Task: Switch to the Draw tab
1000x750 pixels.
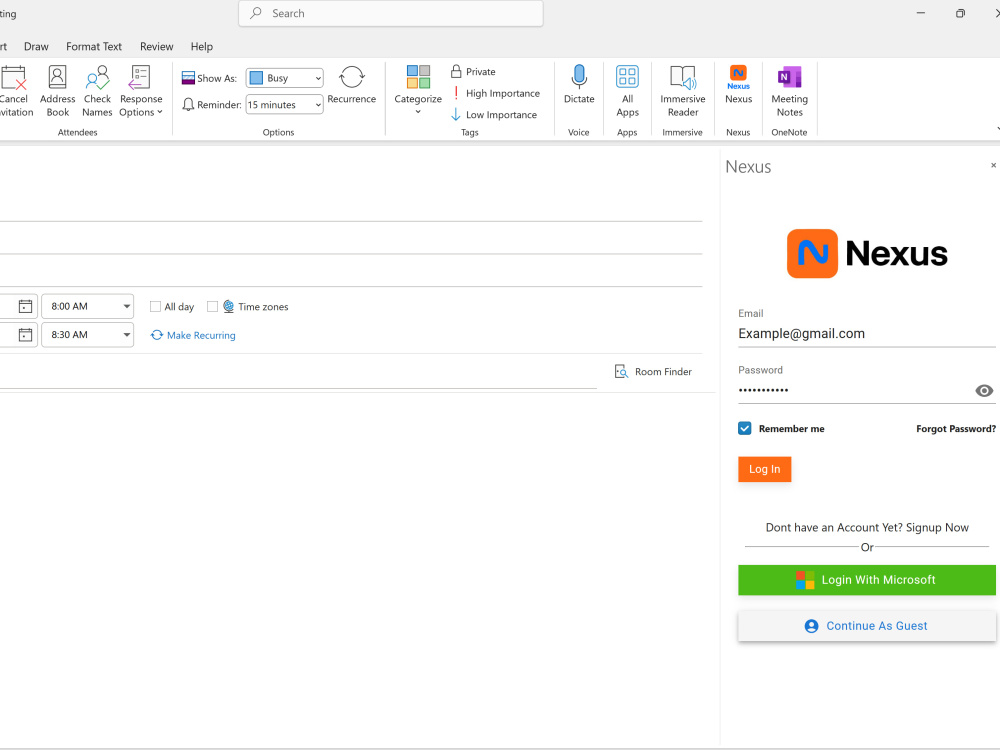Action: coord(36,47)
